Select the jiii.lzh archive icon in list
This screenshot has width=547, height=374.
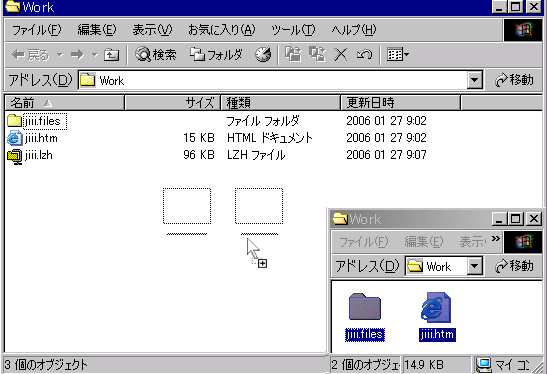pos(15,156)
